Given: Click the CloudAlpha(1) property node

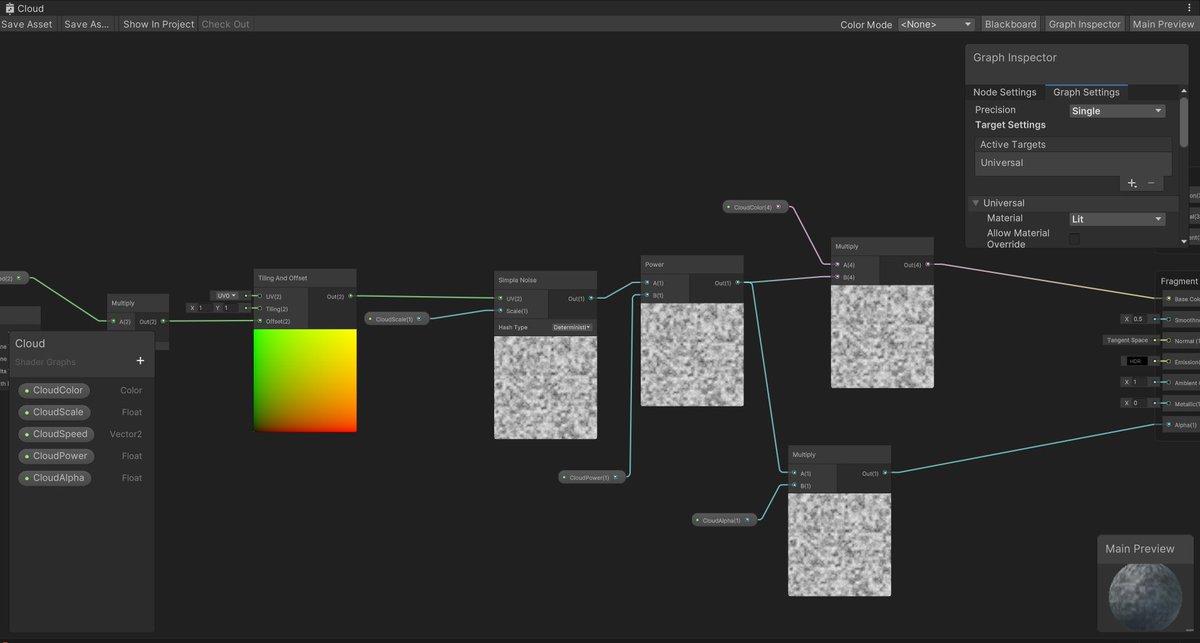Looking at the screenshot, I should (724, 520).
